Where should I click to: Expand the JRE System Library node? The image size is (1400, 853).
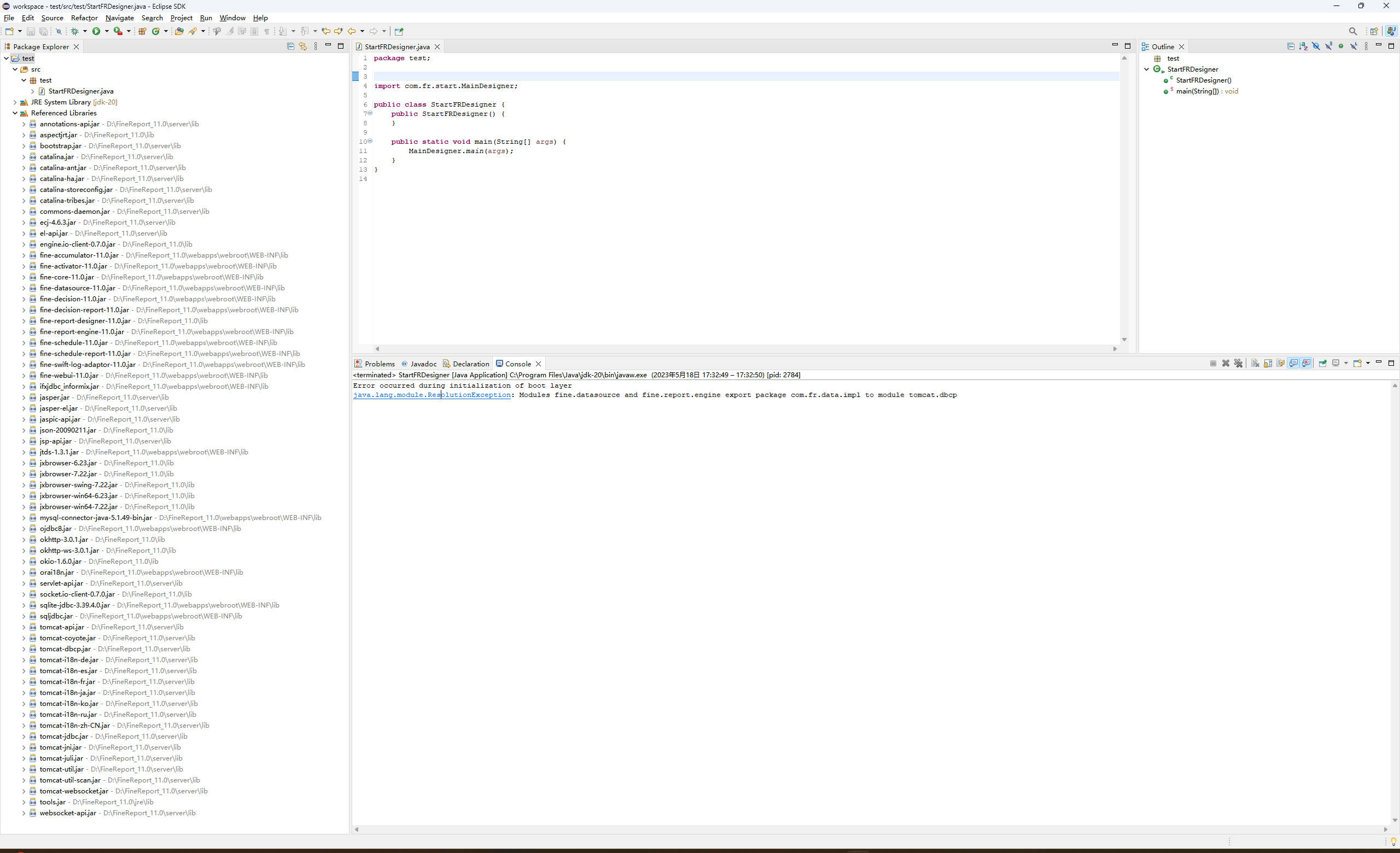[x=15, y=102]
